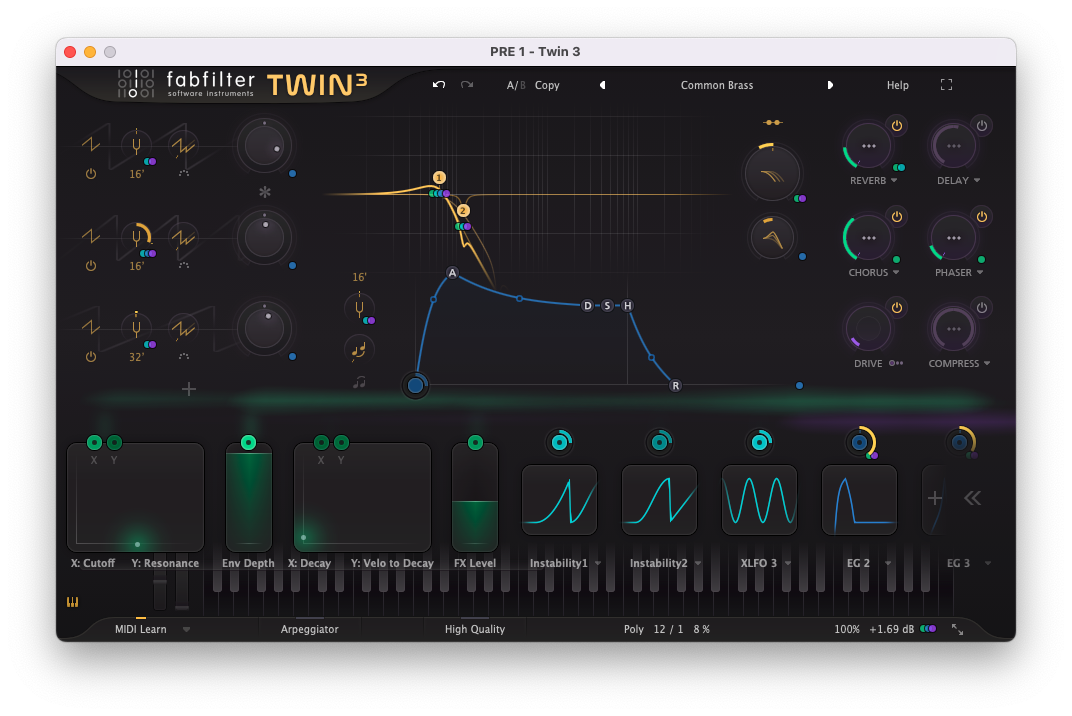1072x716 pixels.
Task: Add a new oscillator plus icon
Action: [x=189, y=389]
